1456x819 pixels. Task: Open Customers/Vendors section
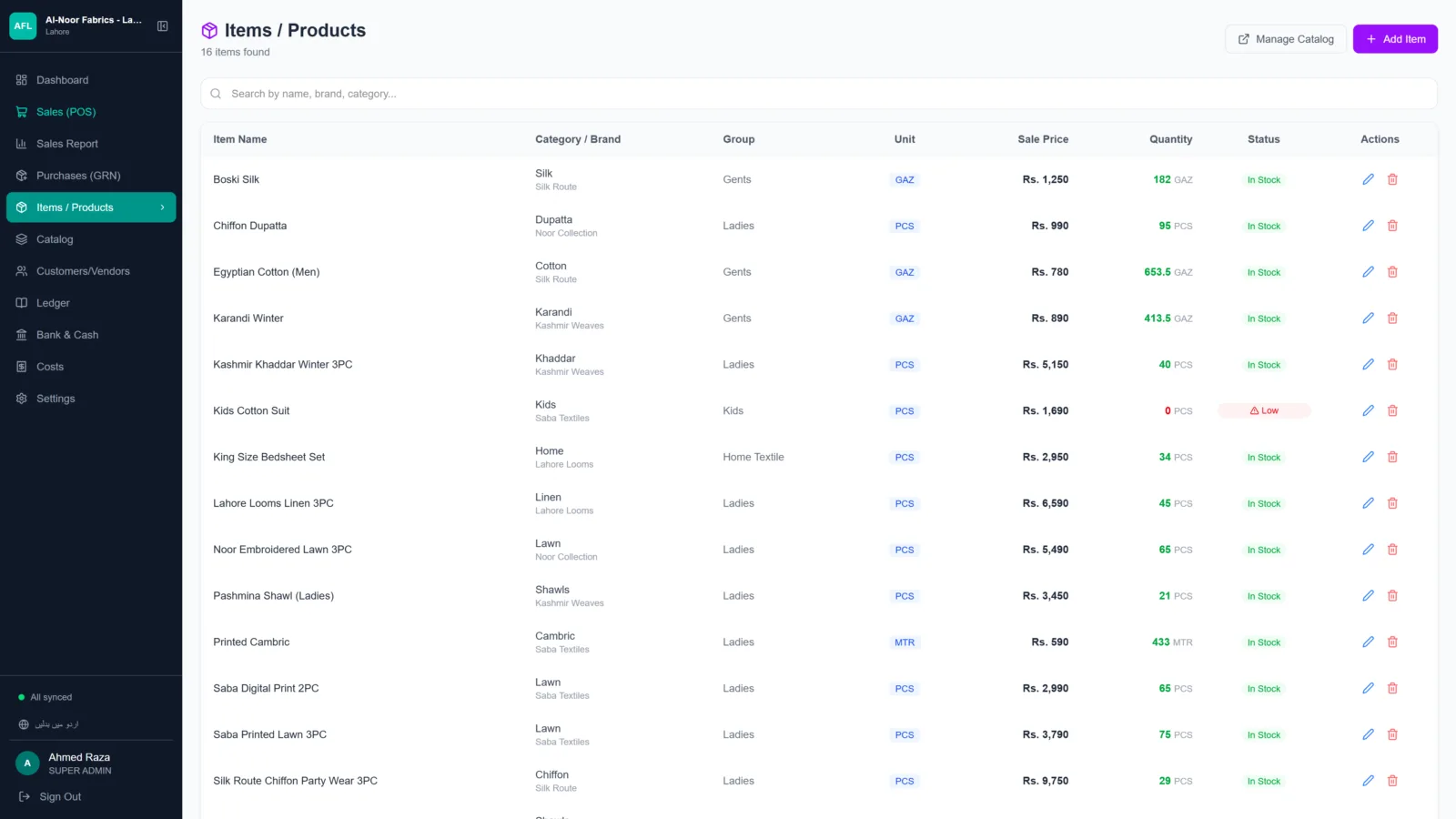click(91, 271)
